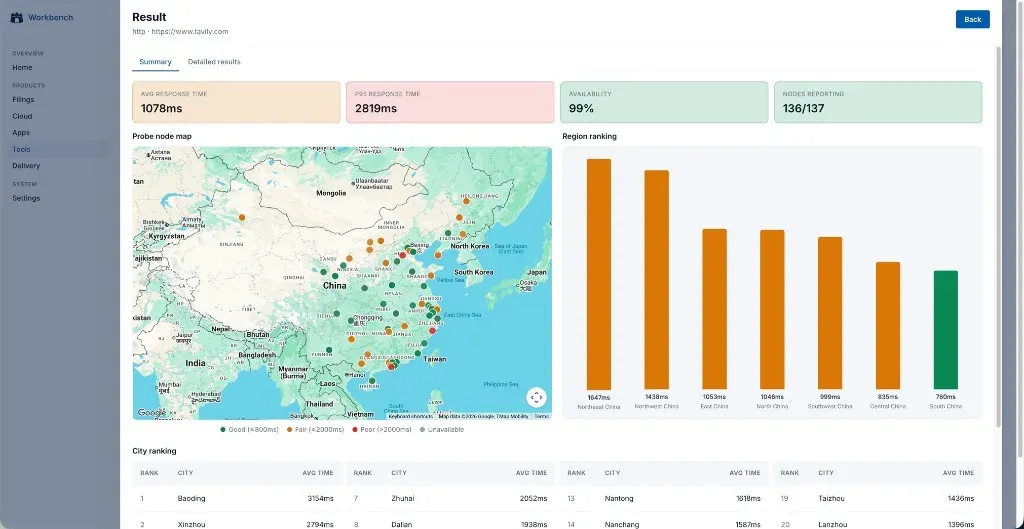Open Filings in the sidebar
1024x529 pixels.
[x=23, y=100]
